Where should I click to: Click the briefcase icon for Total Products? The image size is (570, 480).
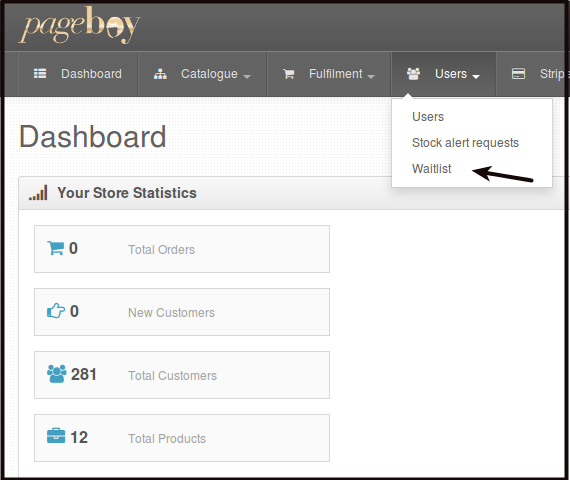(x=56, y=436)
